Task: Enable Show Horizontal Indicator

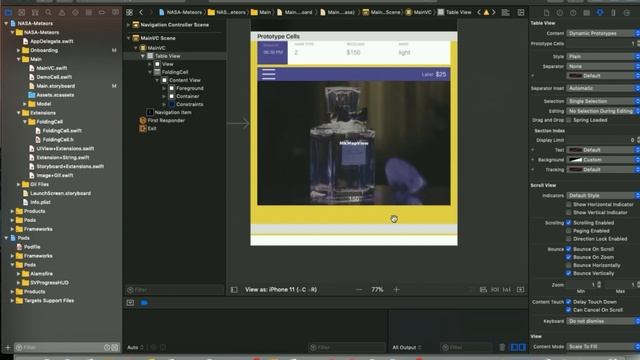Action: point(569,204)
